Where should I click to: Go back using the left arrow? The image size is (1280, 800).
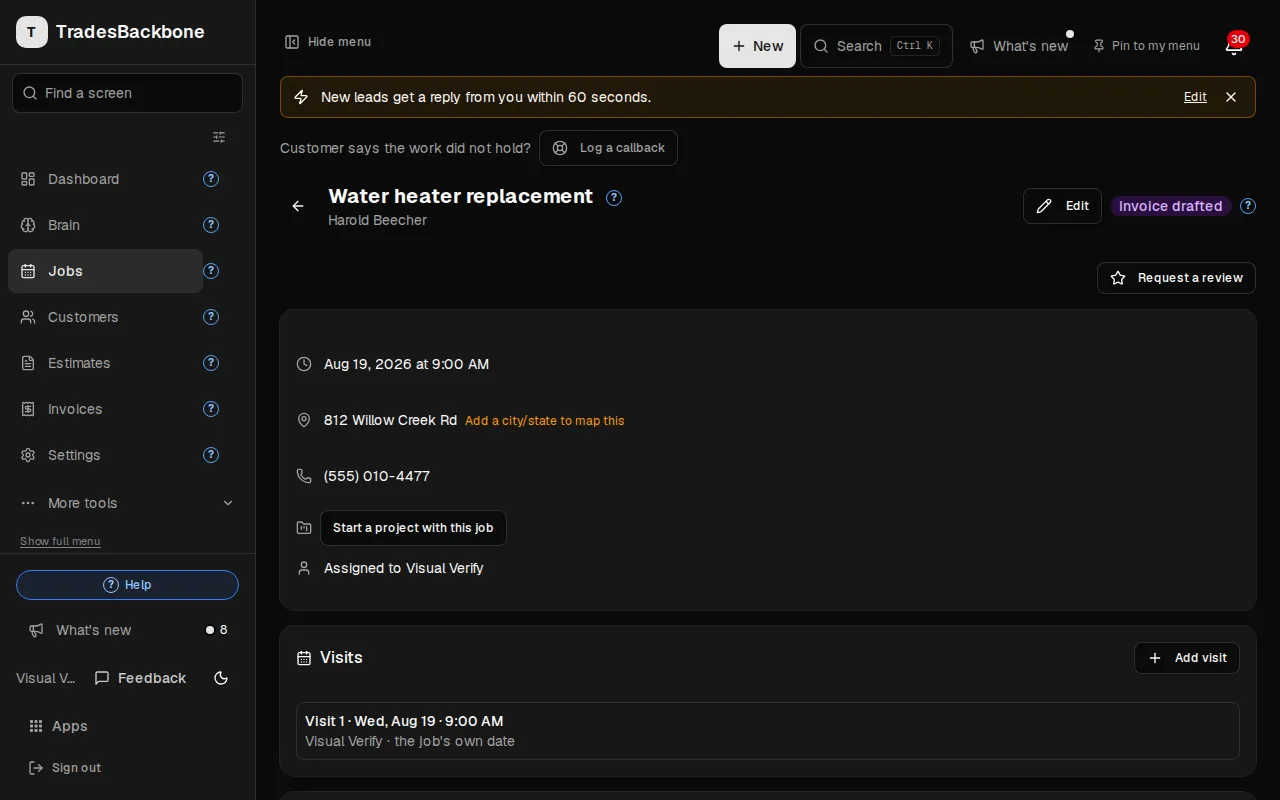(298, 206)
